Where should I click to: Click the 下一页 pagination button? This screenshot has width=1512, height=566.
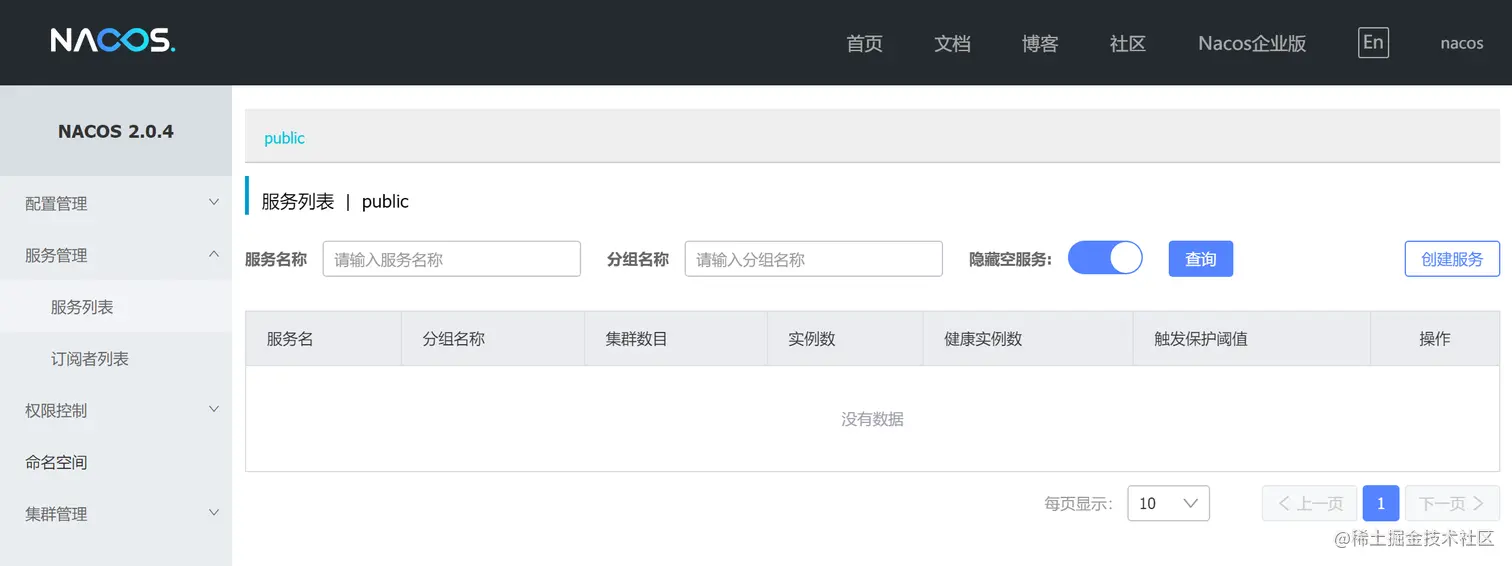coord(1452,503)
